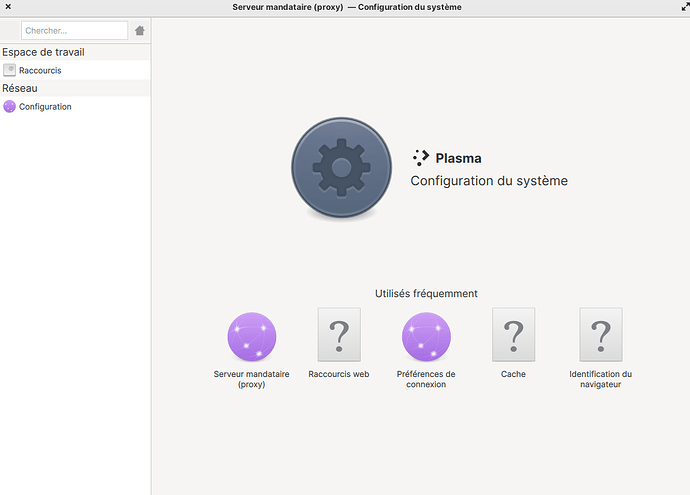Click the Serveur mandataire (proxy) label
The height and width of the screenshot is (495, 690).
[252, 379]
